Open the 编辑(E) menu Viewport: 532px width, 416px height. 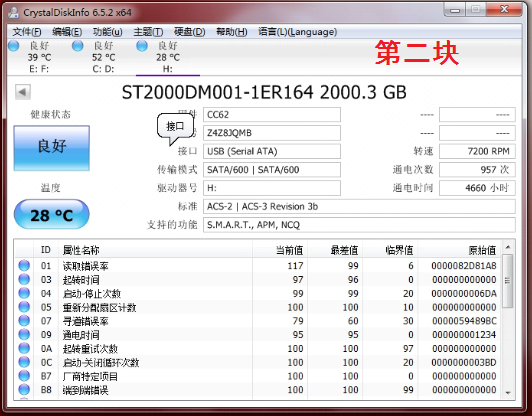tap(67, 32)
